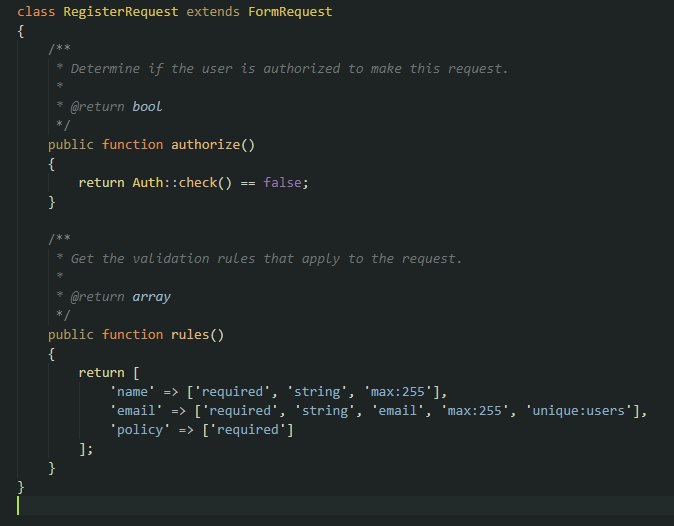674x526 pixels.
Task: Click 'public' before function rules
Action: 70,335
